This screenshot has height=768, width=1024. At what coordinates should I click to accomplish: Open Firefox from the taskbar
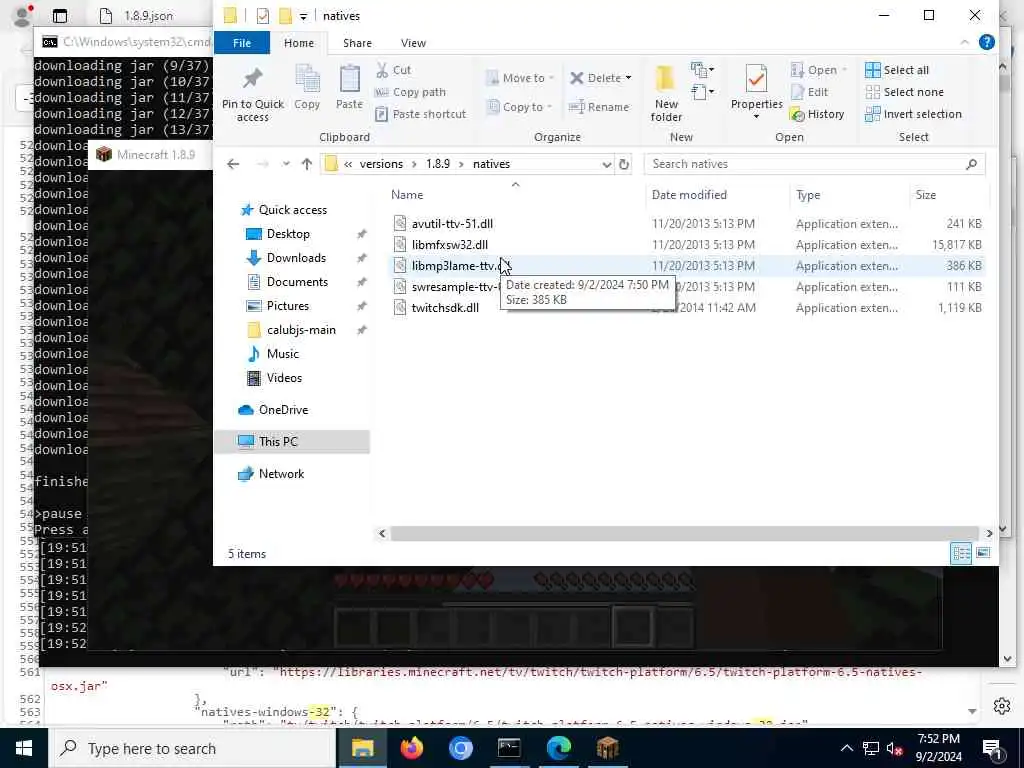[411, 748]
